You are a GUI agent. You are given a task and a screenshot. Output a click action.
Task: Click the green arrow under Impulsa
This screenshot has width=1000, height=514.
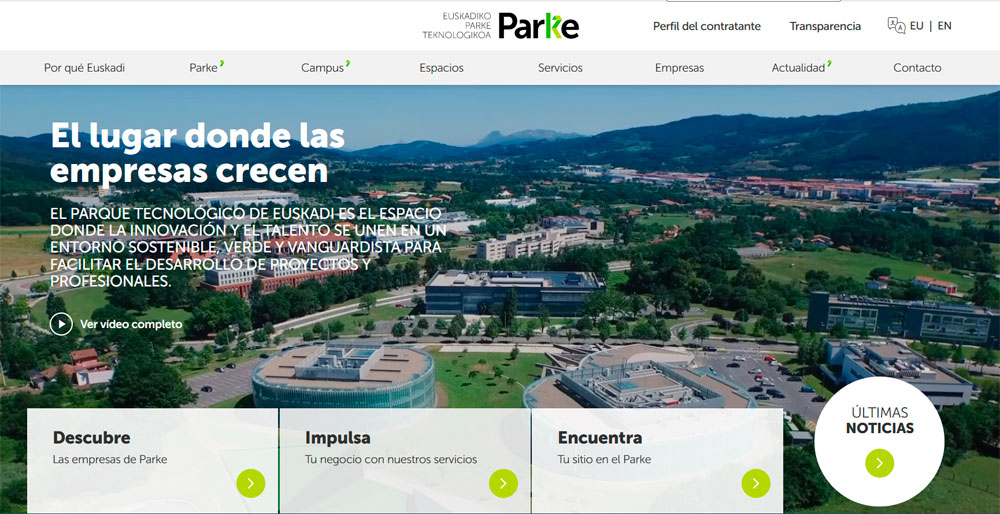[503, 483]
